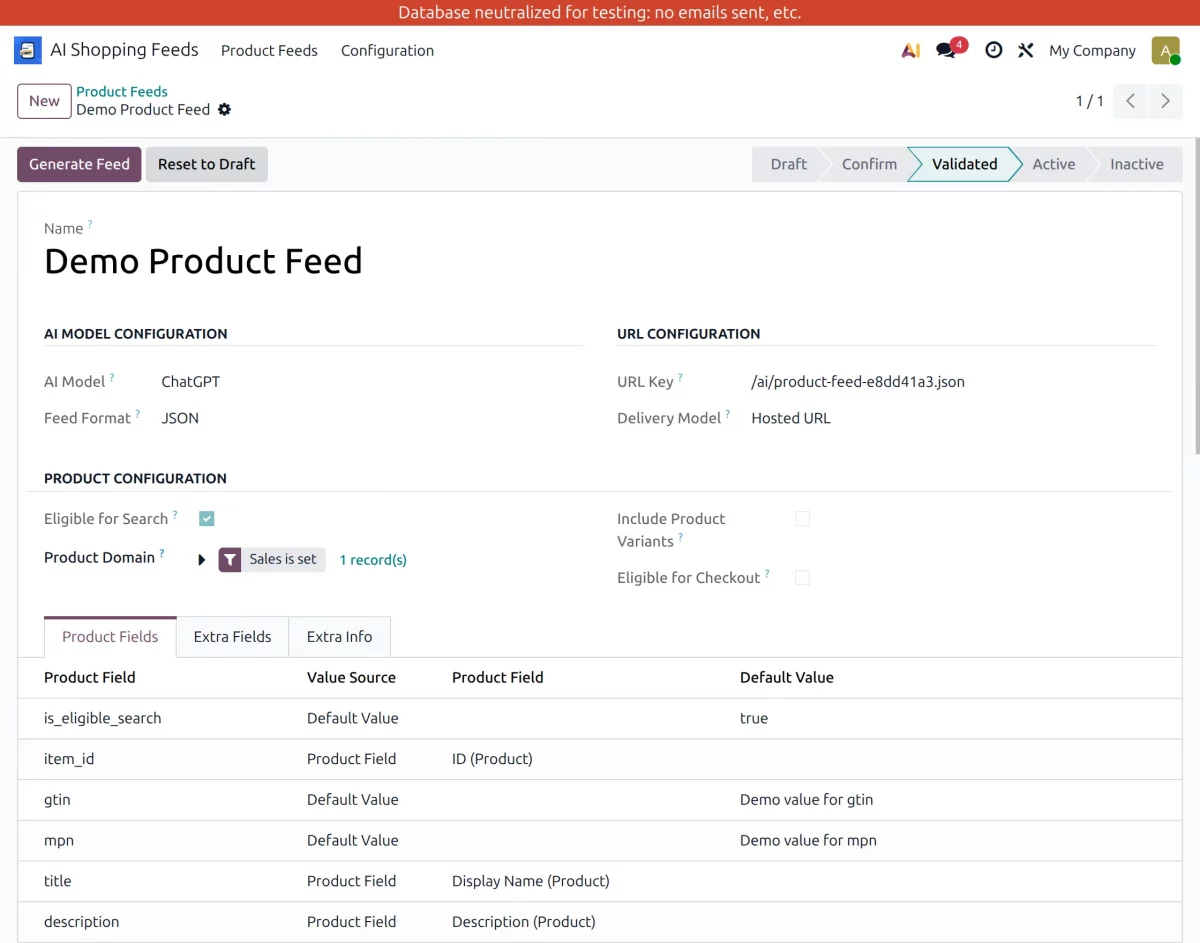Switch to the Extra Fields tab
Image resolution: width=1200 pixels, height=943 pixels.
point(232,636)
